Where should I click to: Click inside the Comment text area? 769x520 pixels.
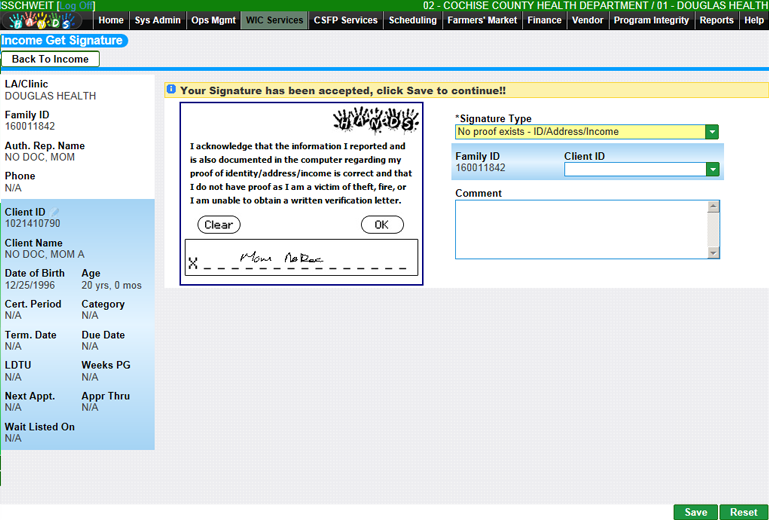(580, 229)
